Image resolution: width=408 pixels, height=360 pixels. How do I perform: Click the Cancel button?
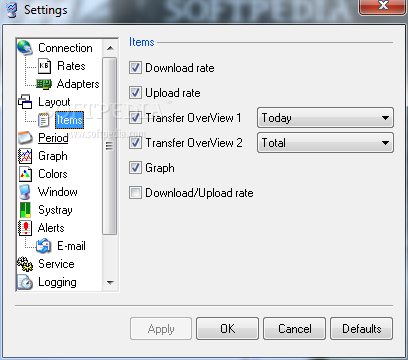295,329
